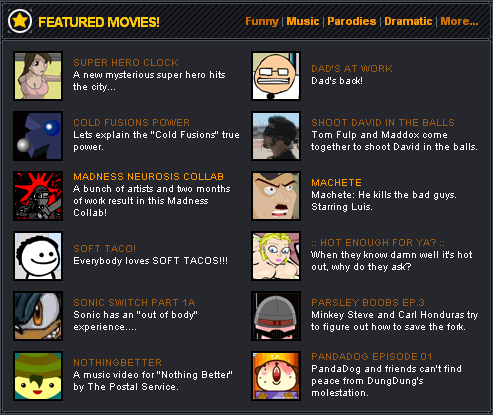
Task: Open the PandaDog Episode 01 title link
Action: pos(372,357)
